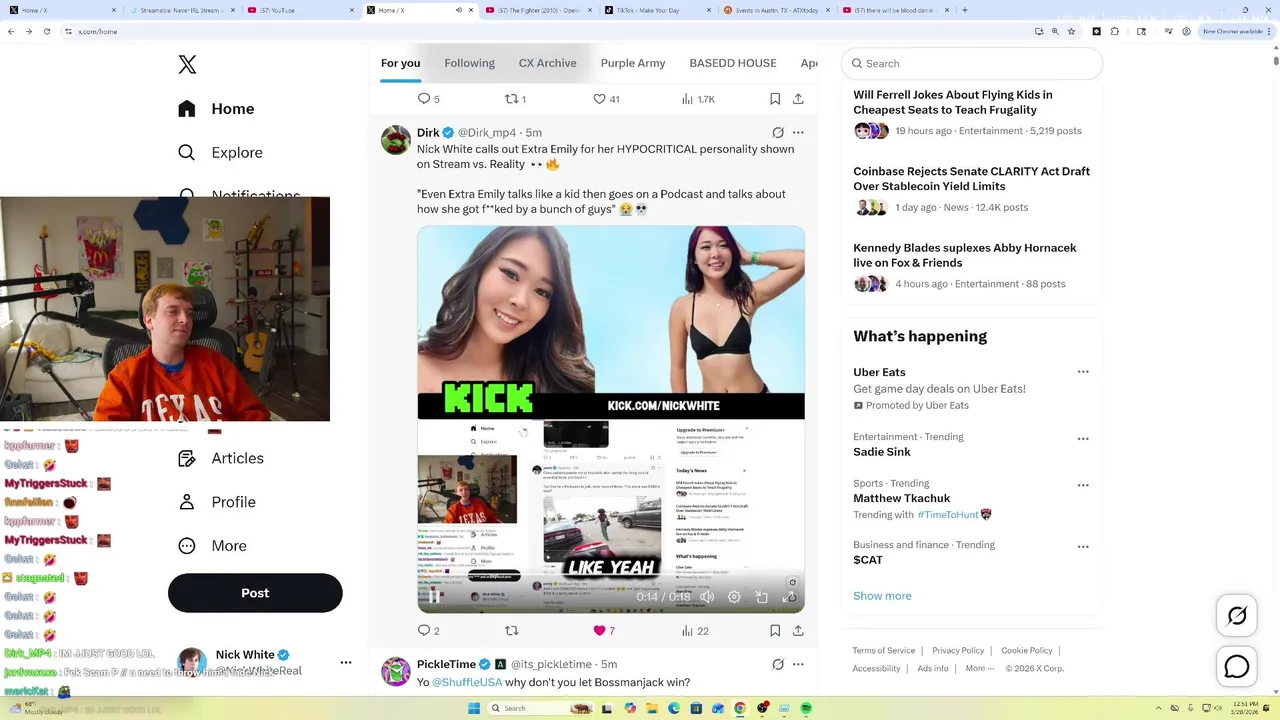
Task: Open Grok action on PickleTime's post
Action: [x=778, y=664]
